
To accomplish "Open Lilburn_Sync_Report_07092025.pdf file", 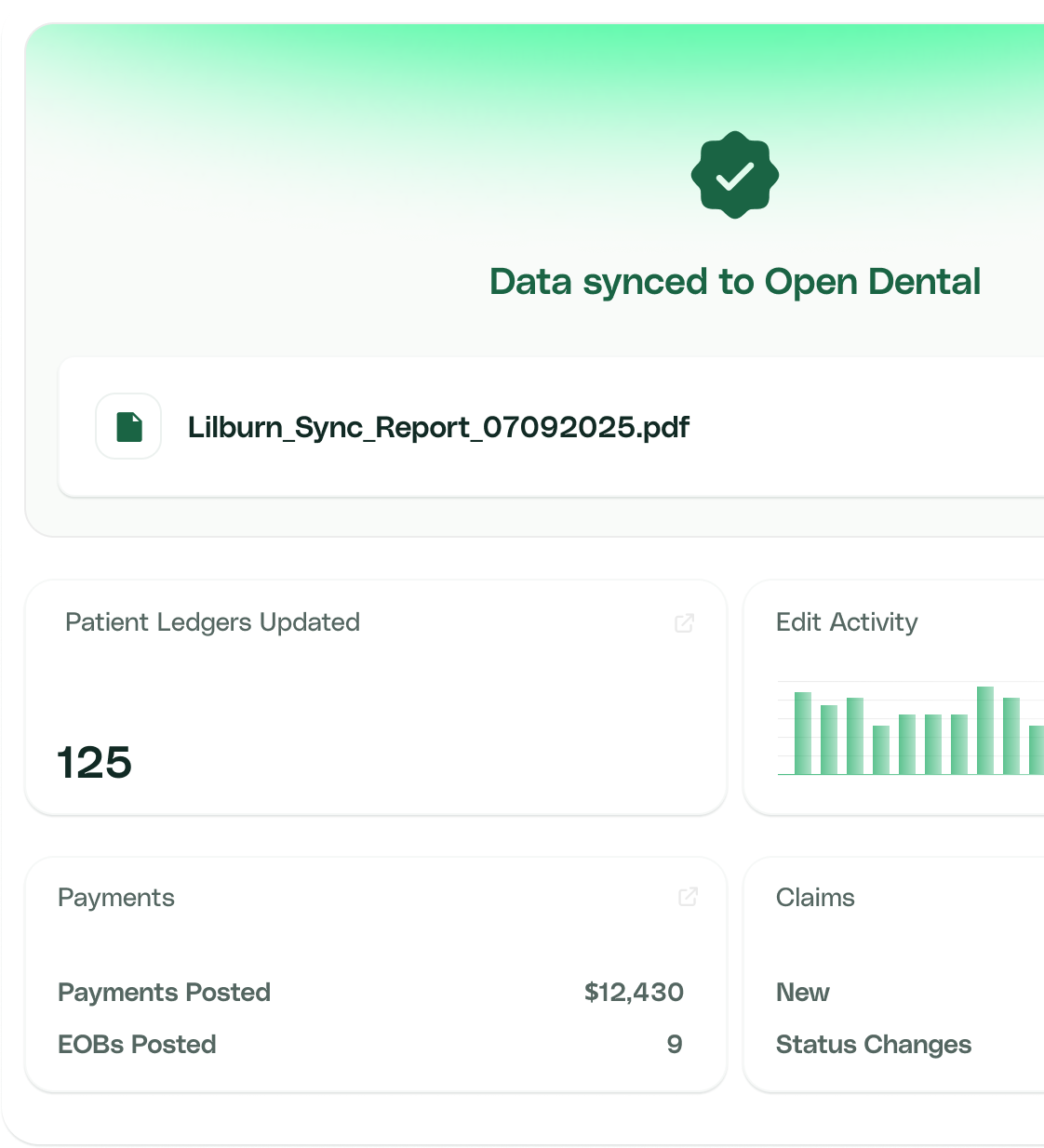I will click(x=438, y=427).
